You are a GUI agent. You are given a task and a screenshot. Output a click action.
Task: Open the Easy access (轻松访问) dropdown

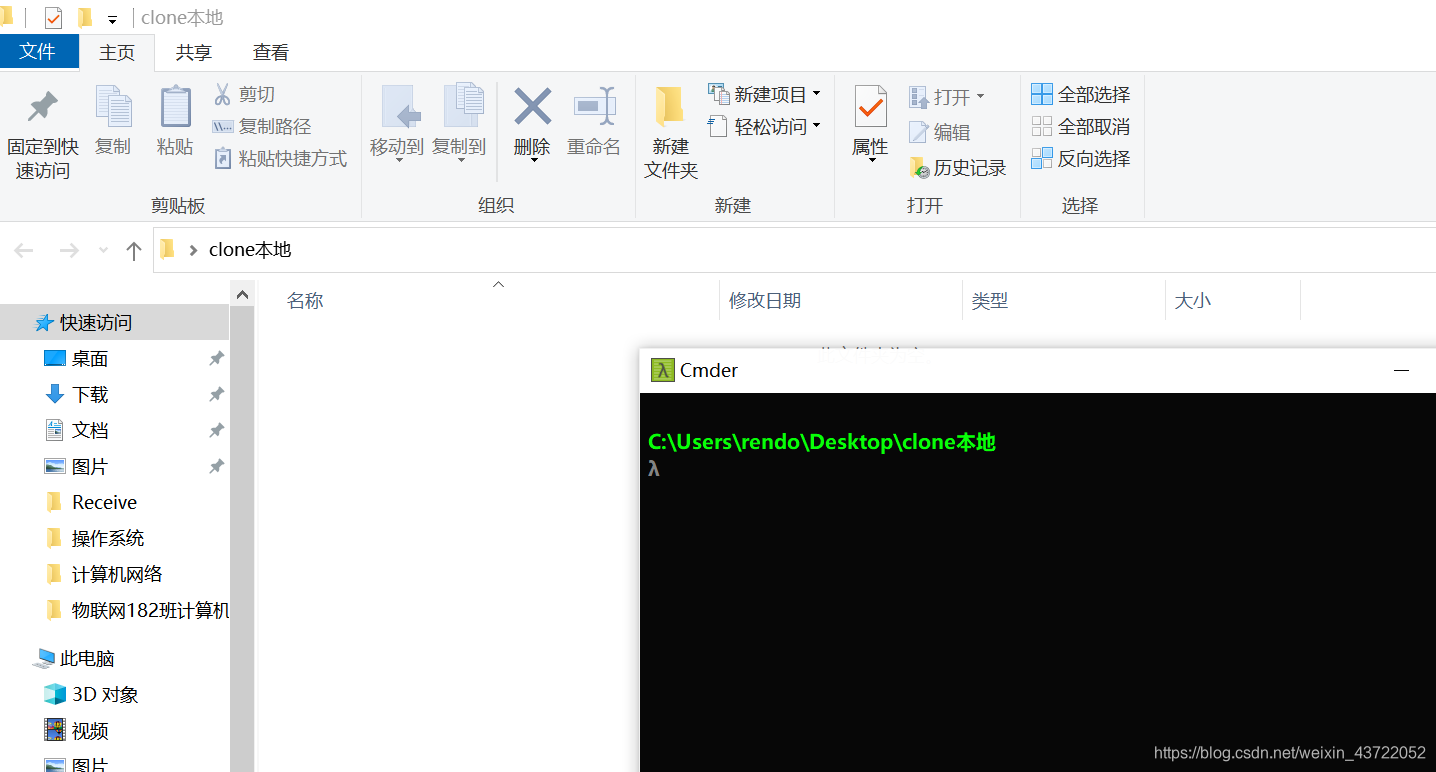pyautogui.click(x=764, y=126)
